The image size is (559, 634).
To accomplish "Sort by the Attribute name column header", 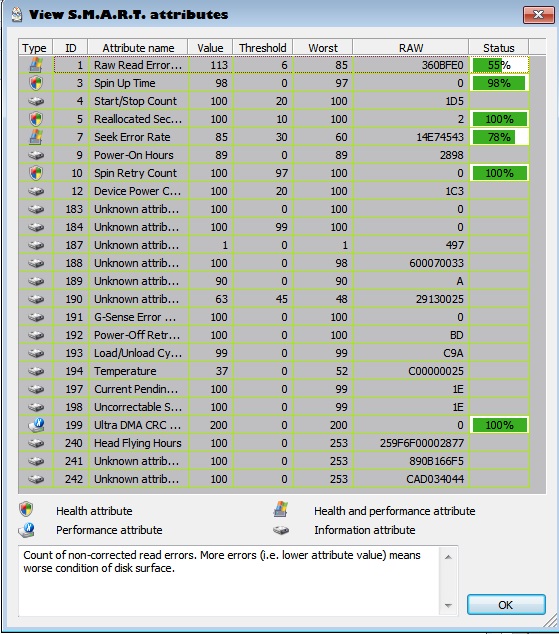I will point(138,48).
